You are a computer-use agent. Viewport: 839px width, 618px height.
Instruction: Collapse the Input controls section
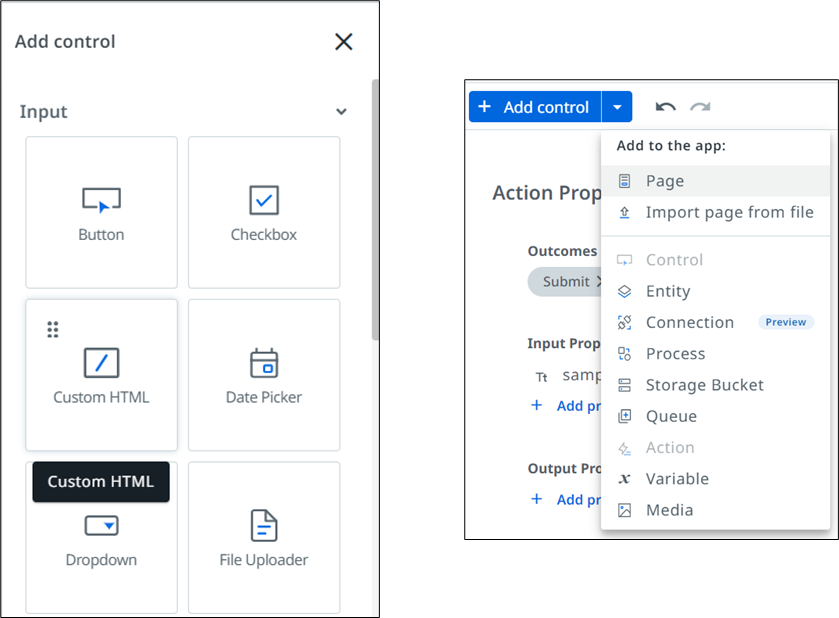click(341, 112)
